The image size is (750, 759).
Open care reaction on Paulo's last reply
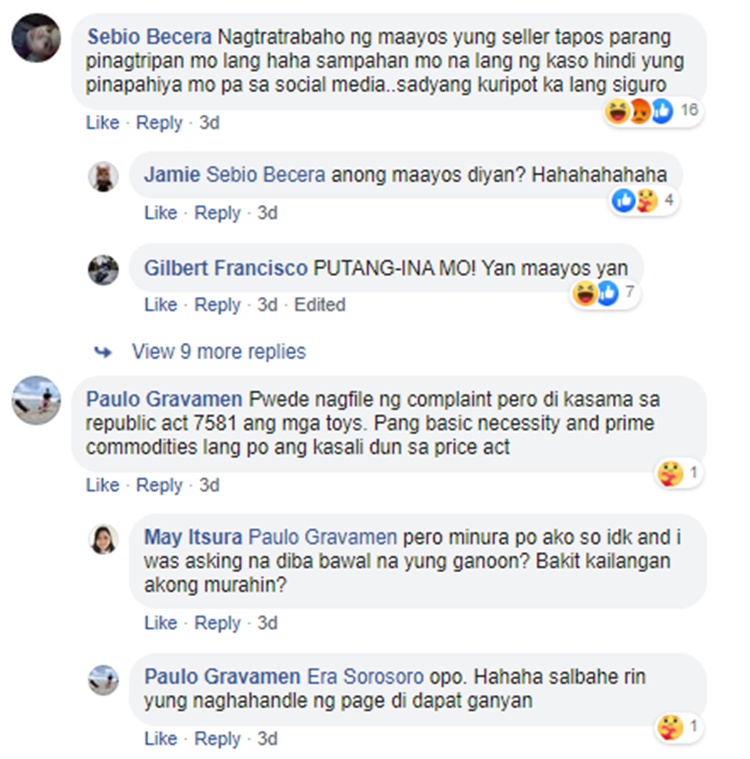(679, 727)
